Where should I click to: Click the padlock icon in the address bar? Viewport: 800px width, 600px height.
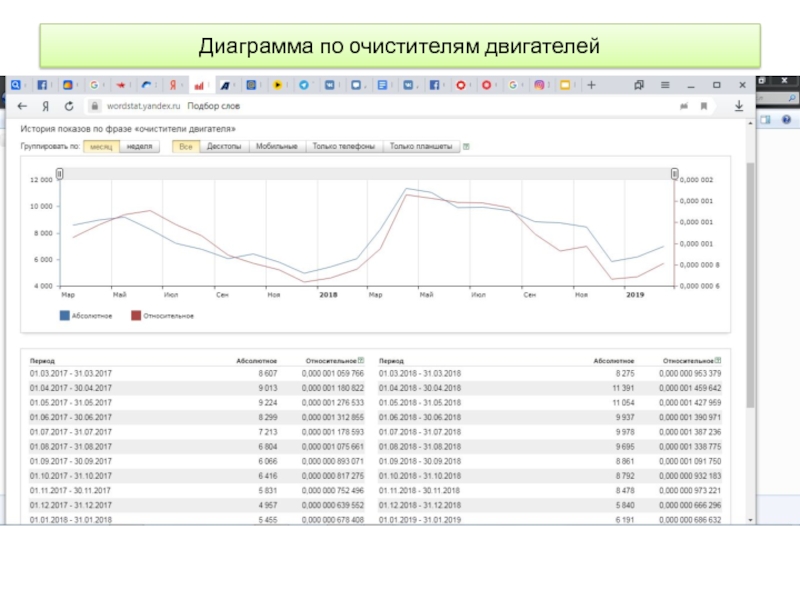[94, 106]
